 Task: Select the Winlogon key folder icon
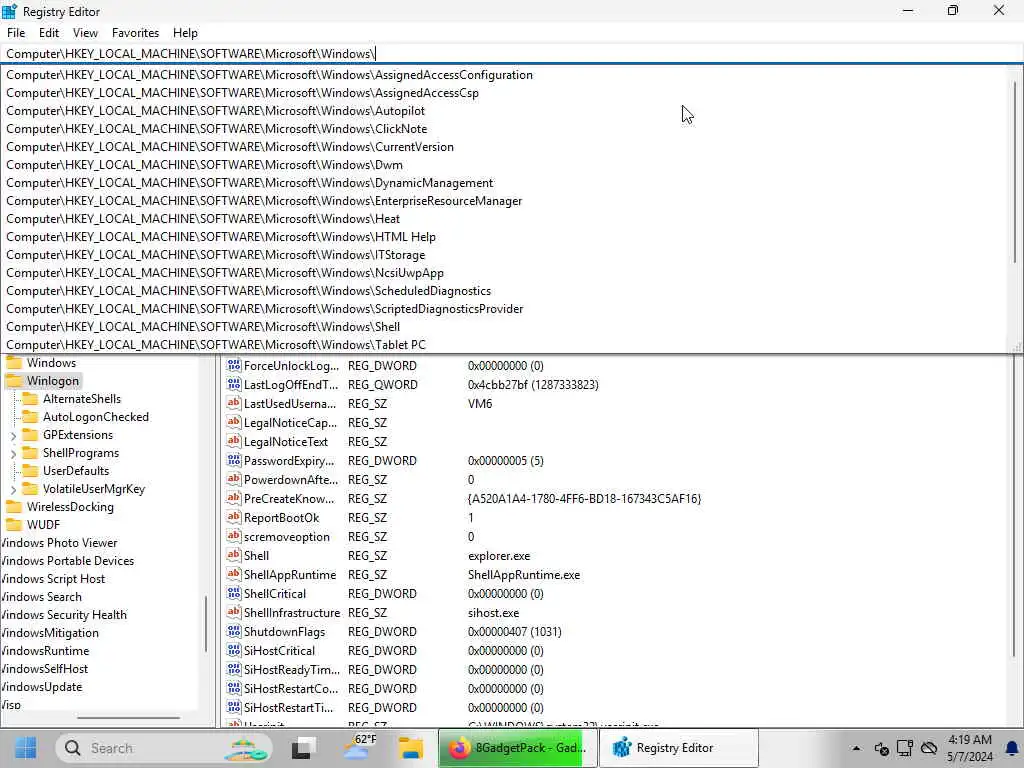[x=14, y=381]
